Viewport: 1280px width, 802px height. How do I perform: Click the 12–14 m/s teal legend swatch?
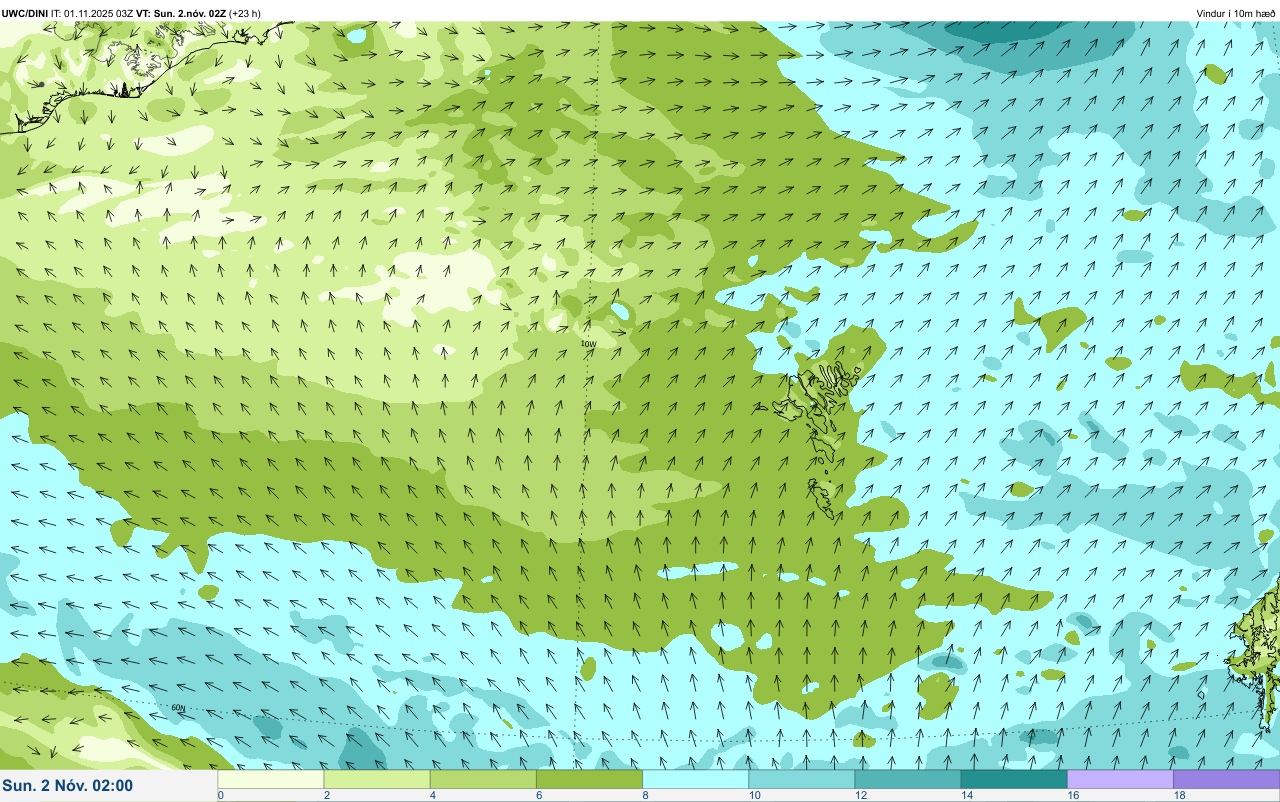click(907, 779)
